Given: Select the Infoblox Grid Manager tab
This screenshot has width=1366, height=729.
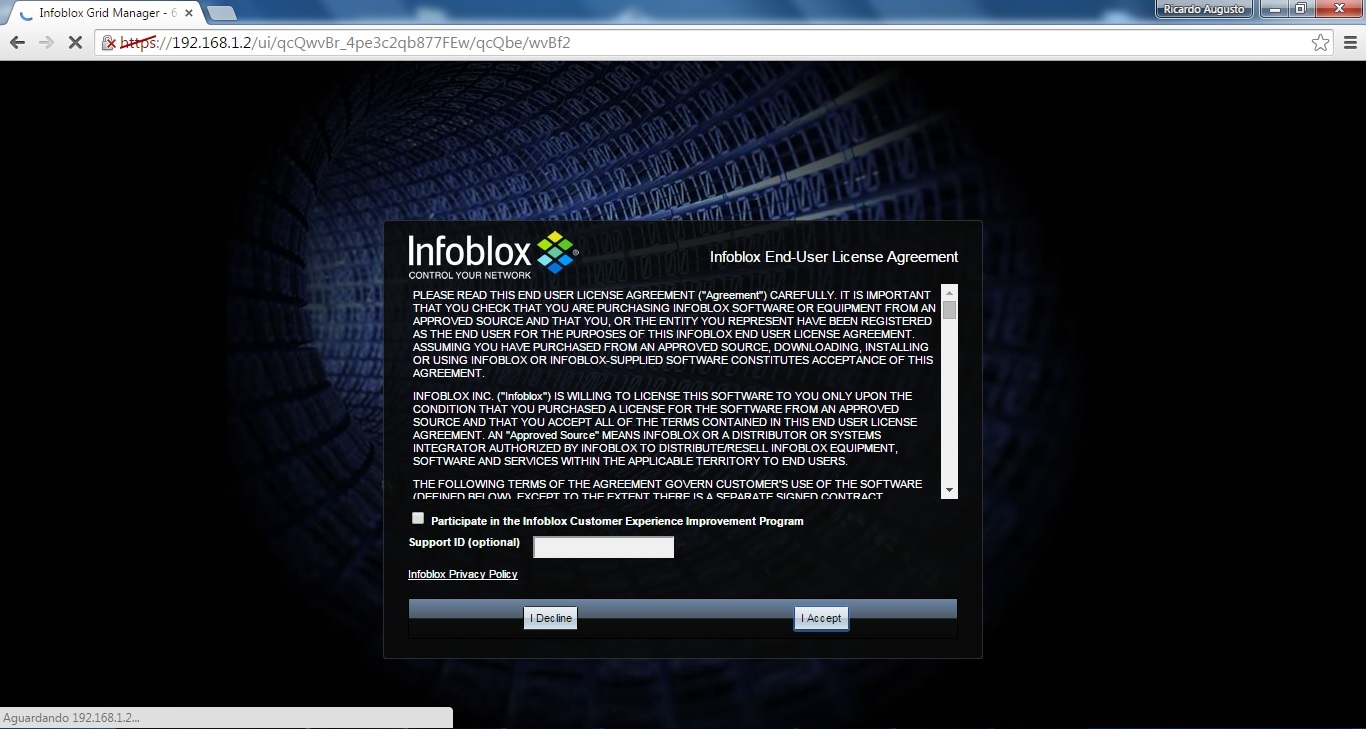Looking at the screenshot, I should click(x=100, y=13).
